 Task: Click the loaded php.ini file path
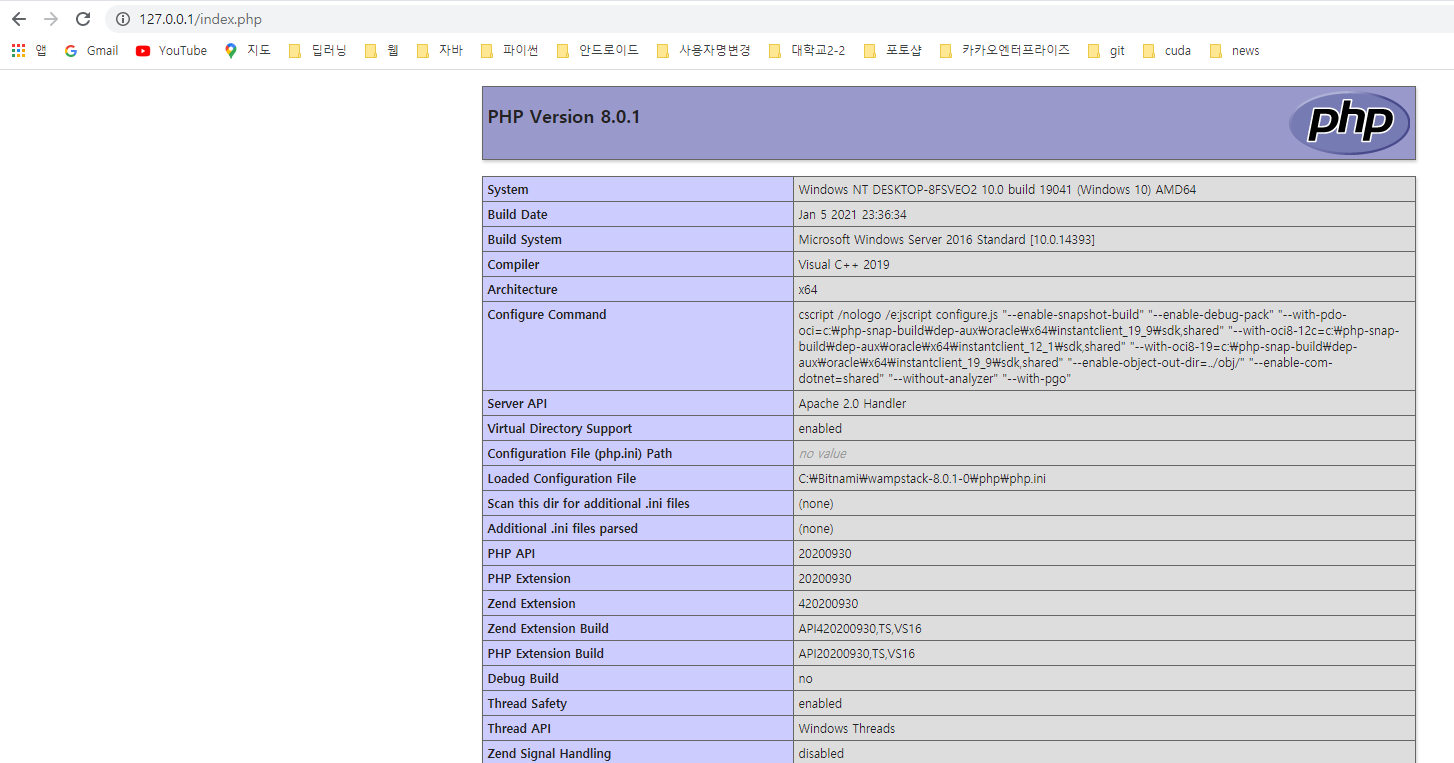tap(922, 479)
